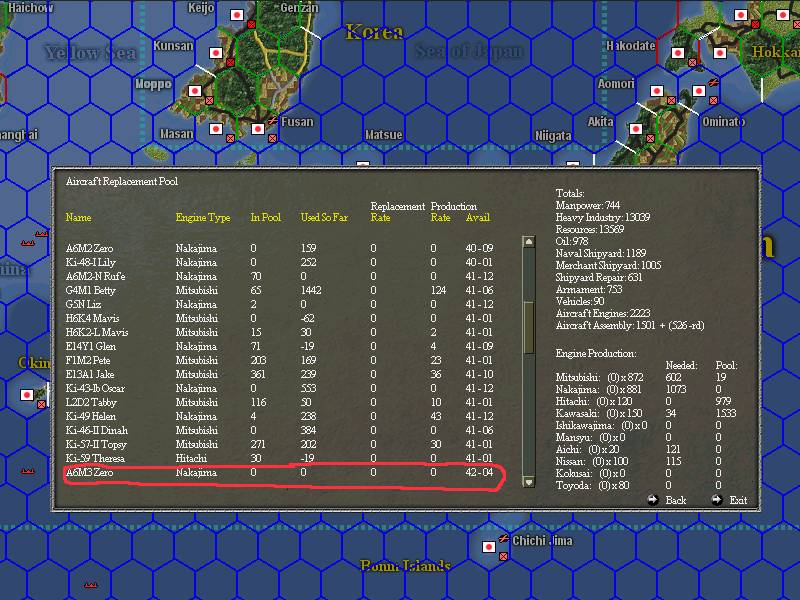Image resolution: width=800 pixels, height=600 pixels.
Task: Click the Bonin Islands map label
Action: 406,565
